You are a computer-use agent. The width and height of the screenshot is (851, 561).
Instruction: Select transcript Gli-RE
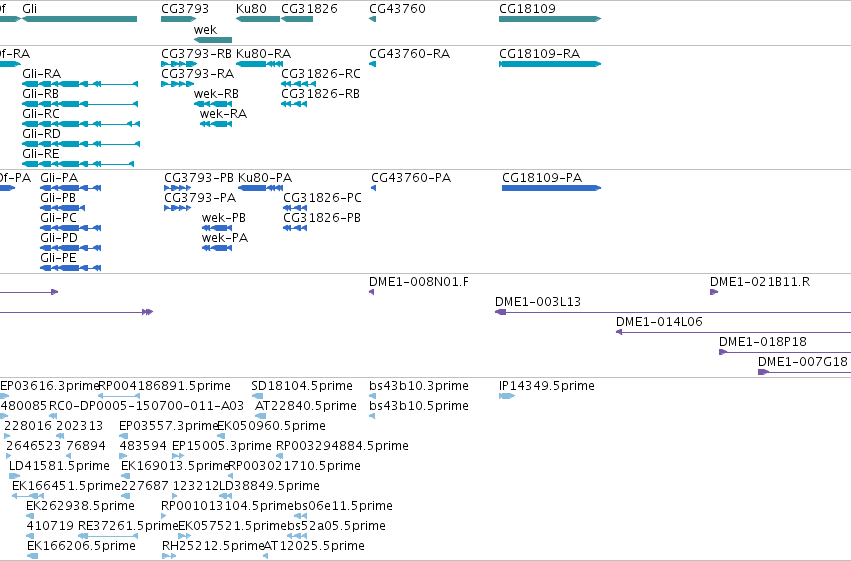pos(78,164)
